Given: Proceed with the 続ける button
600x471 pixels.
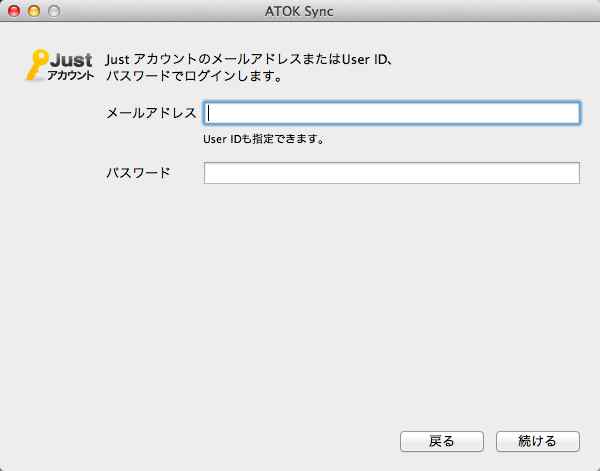Looking at the screenshot, I should coord(538,442).
